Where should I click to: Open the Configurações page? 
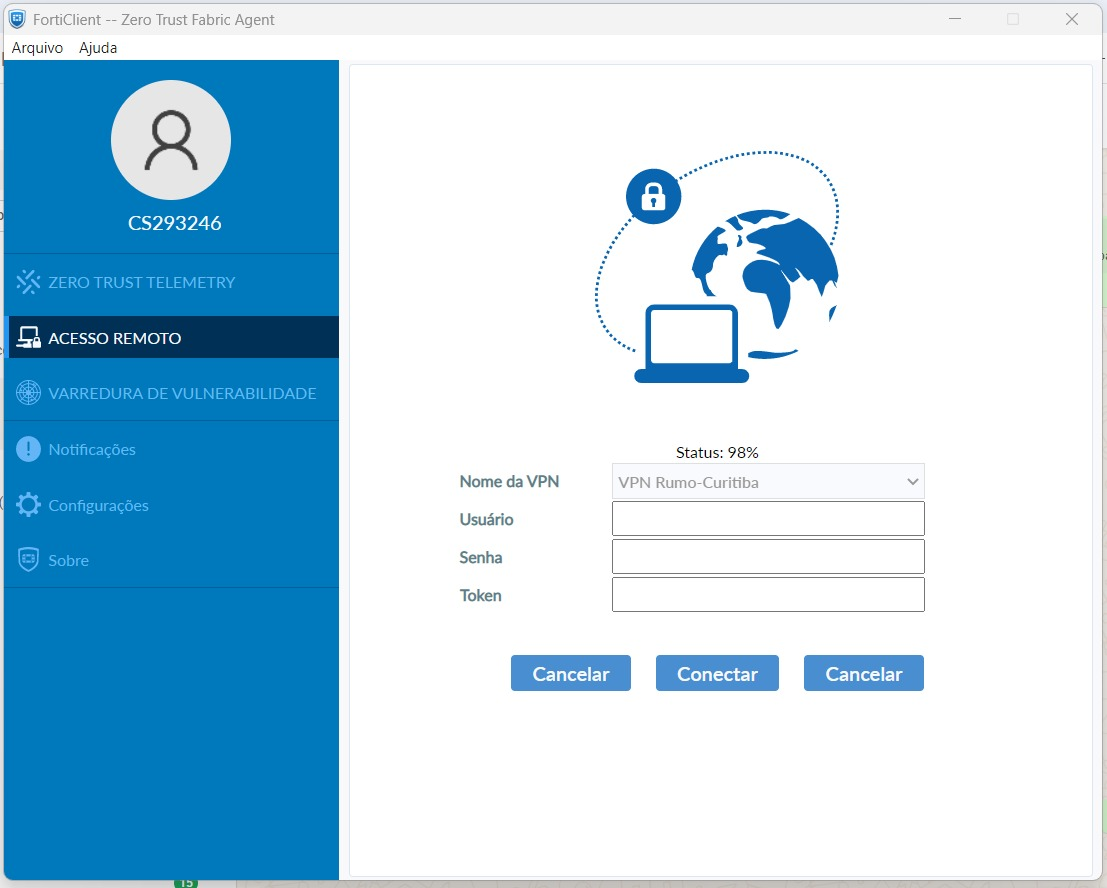172,505
